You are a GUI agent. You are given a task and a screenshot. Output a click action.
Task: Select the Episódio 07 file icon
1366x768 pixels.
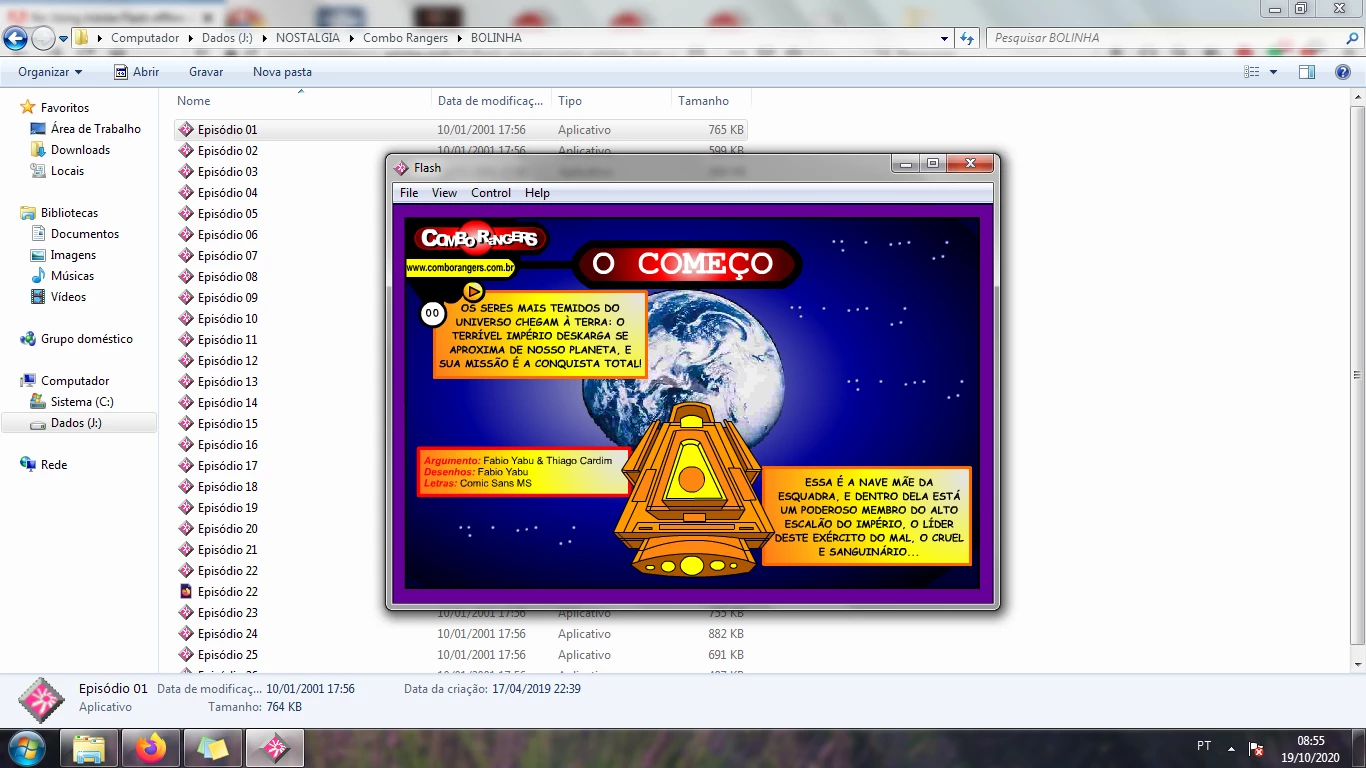(x=186, y=256)
